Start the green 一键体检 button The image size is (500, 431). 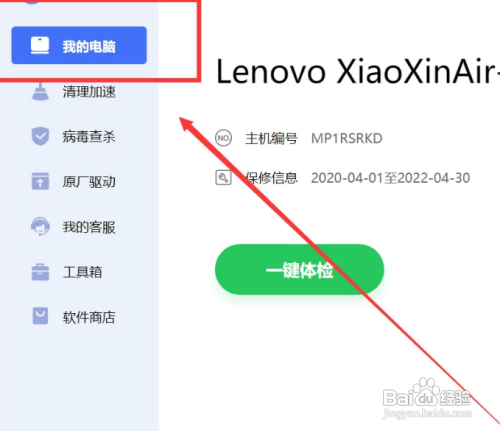coord(299,269)
